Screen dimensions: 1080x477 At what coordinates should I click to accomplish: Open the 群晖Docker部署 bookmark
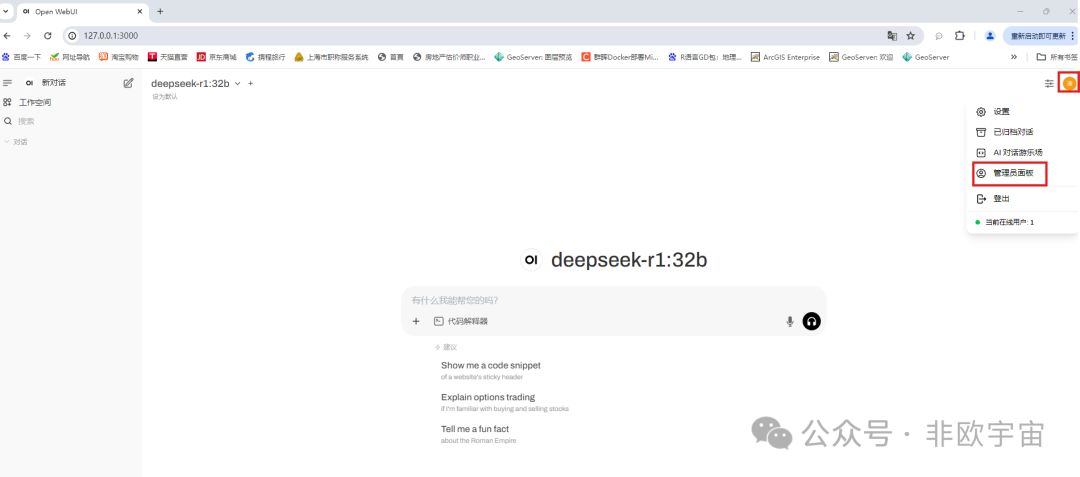point(621,57)
